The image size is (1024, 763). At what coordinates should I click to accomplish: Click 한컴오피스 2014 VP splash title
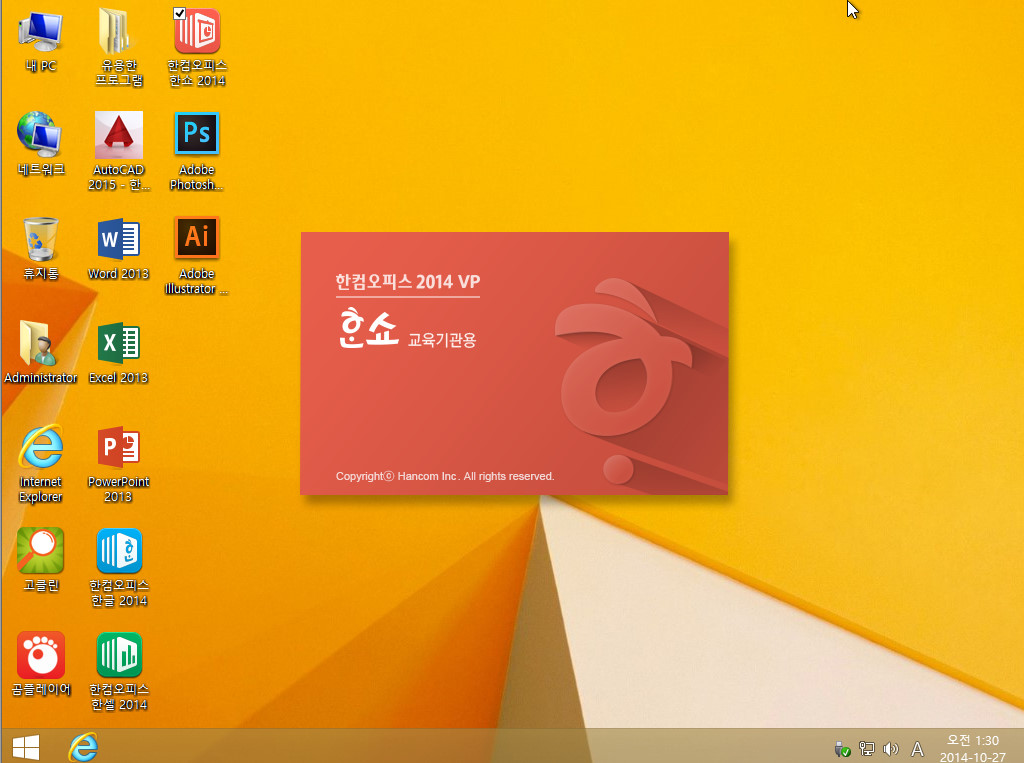[408, 282]
